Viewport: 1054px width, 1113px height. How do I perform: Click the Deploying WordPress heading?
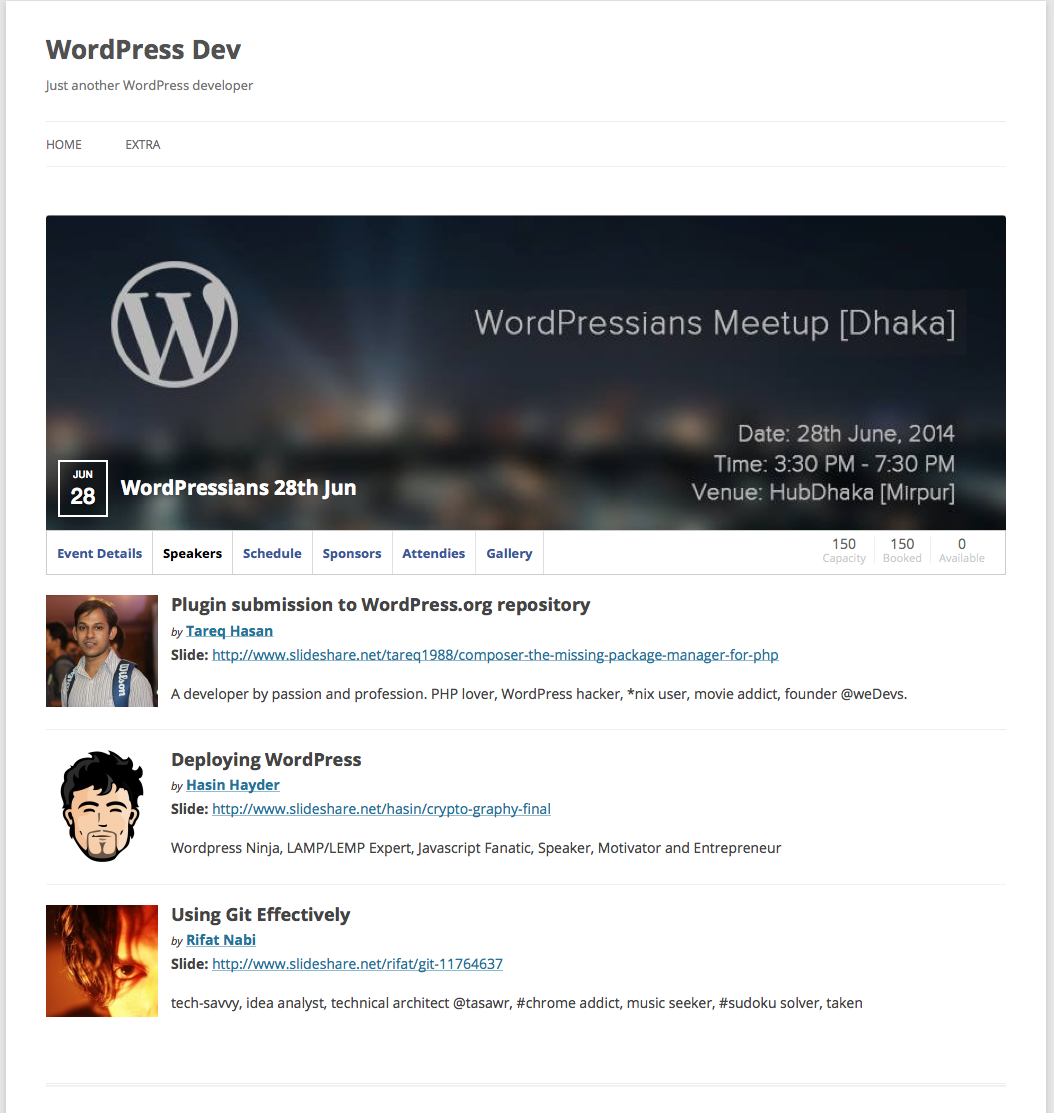point(266,760)
